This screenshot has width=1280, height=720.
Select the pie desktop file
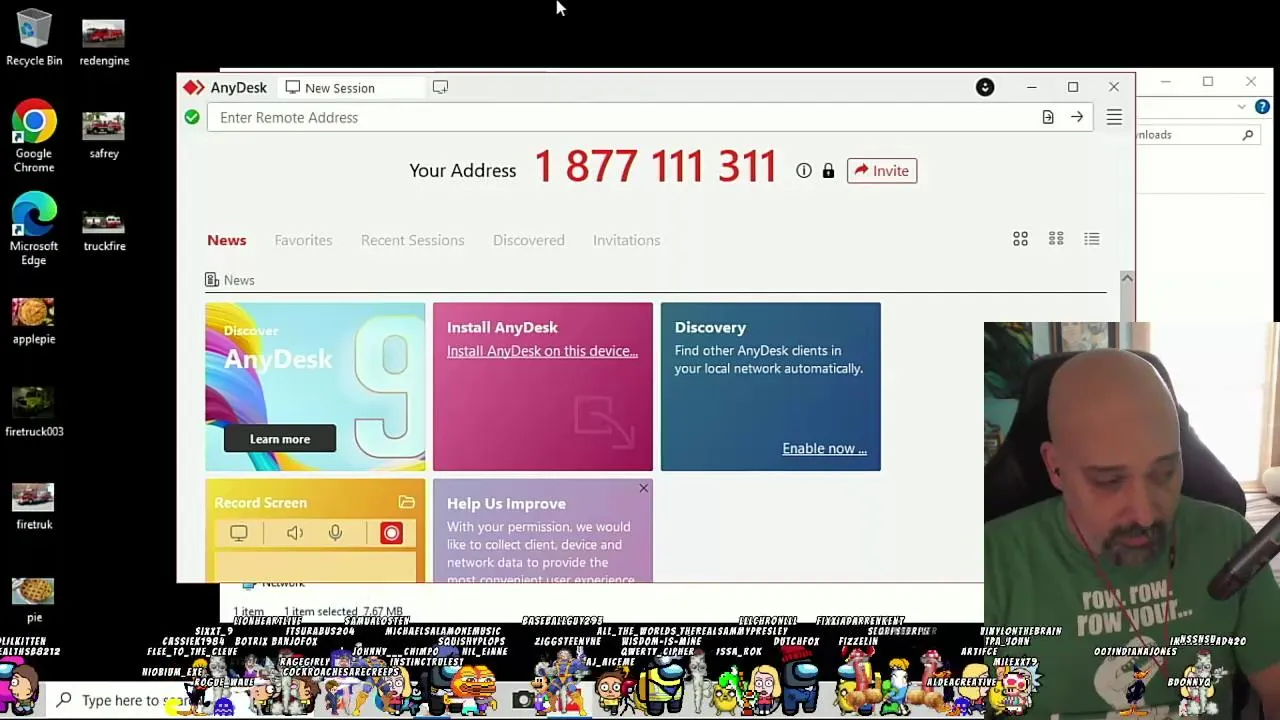click(x=34, y=598)
